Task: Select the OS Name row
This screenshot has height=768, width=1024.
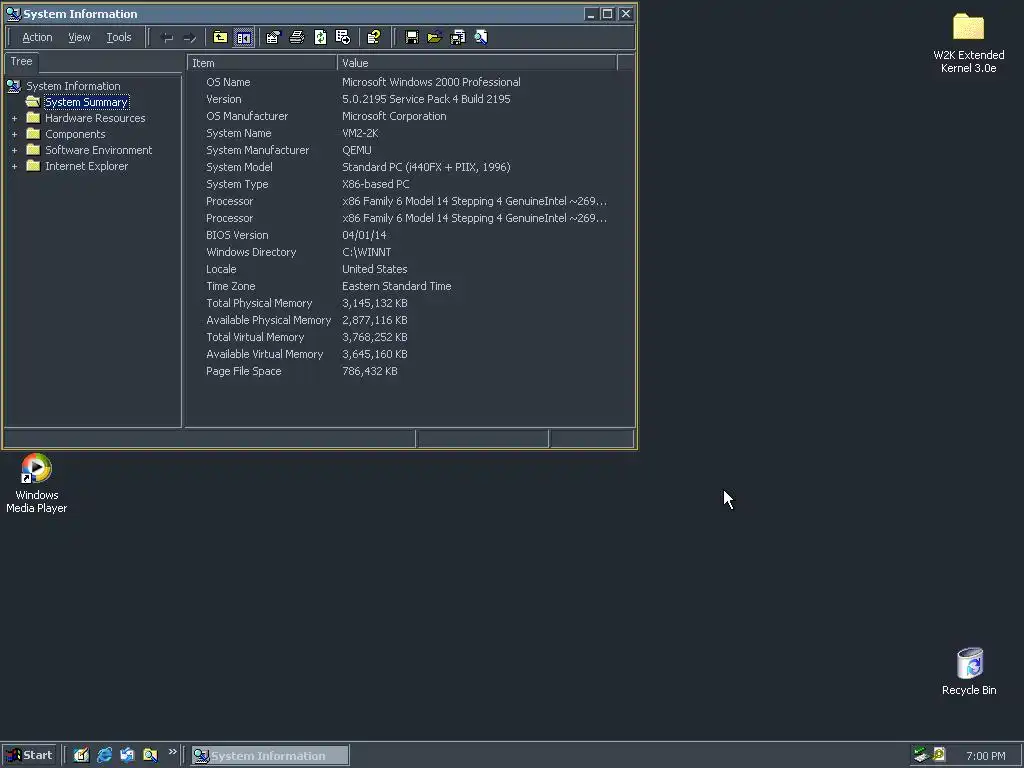Action: pyautogui.click(x=410, y=82)
